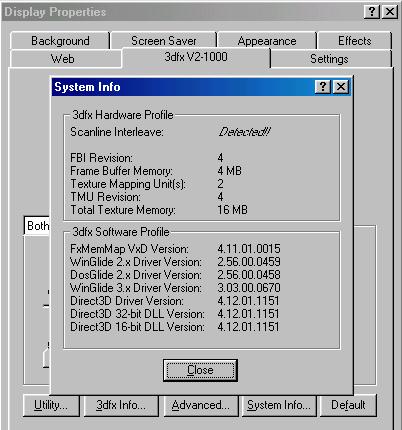Click the '4 MB' frame buffer value

click(x=229, y=171)
